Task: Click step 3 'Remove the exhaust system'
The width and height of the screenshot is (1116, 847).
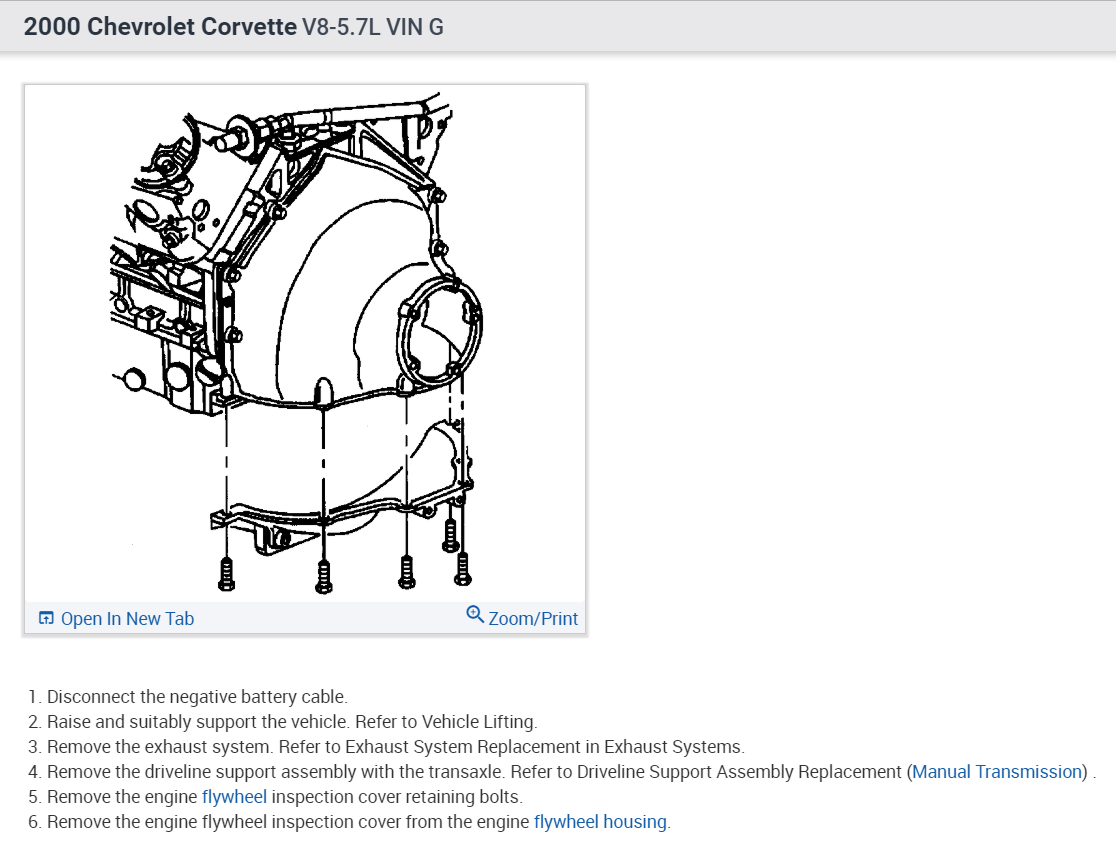Action: 159,747
